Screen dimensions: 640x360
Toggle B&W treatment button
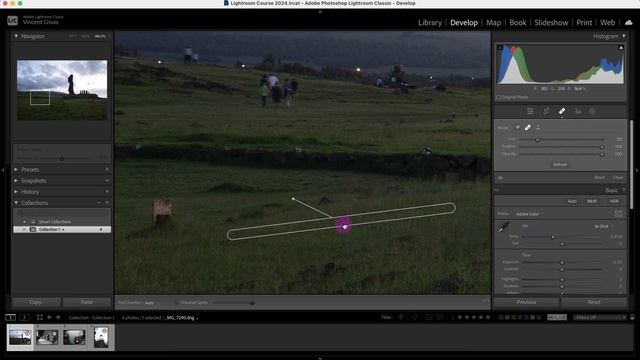[x=591, y=201]
